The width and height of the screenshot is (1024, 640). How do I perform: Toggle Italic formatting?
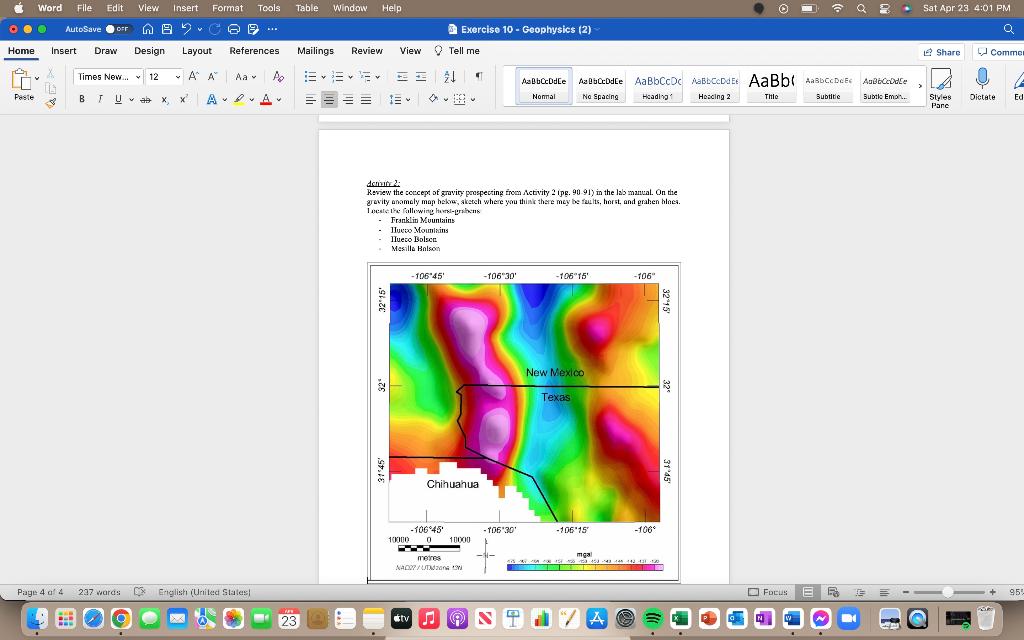pos(100,99)
